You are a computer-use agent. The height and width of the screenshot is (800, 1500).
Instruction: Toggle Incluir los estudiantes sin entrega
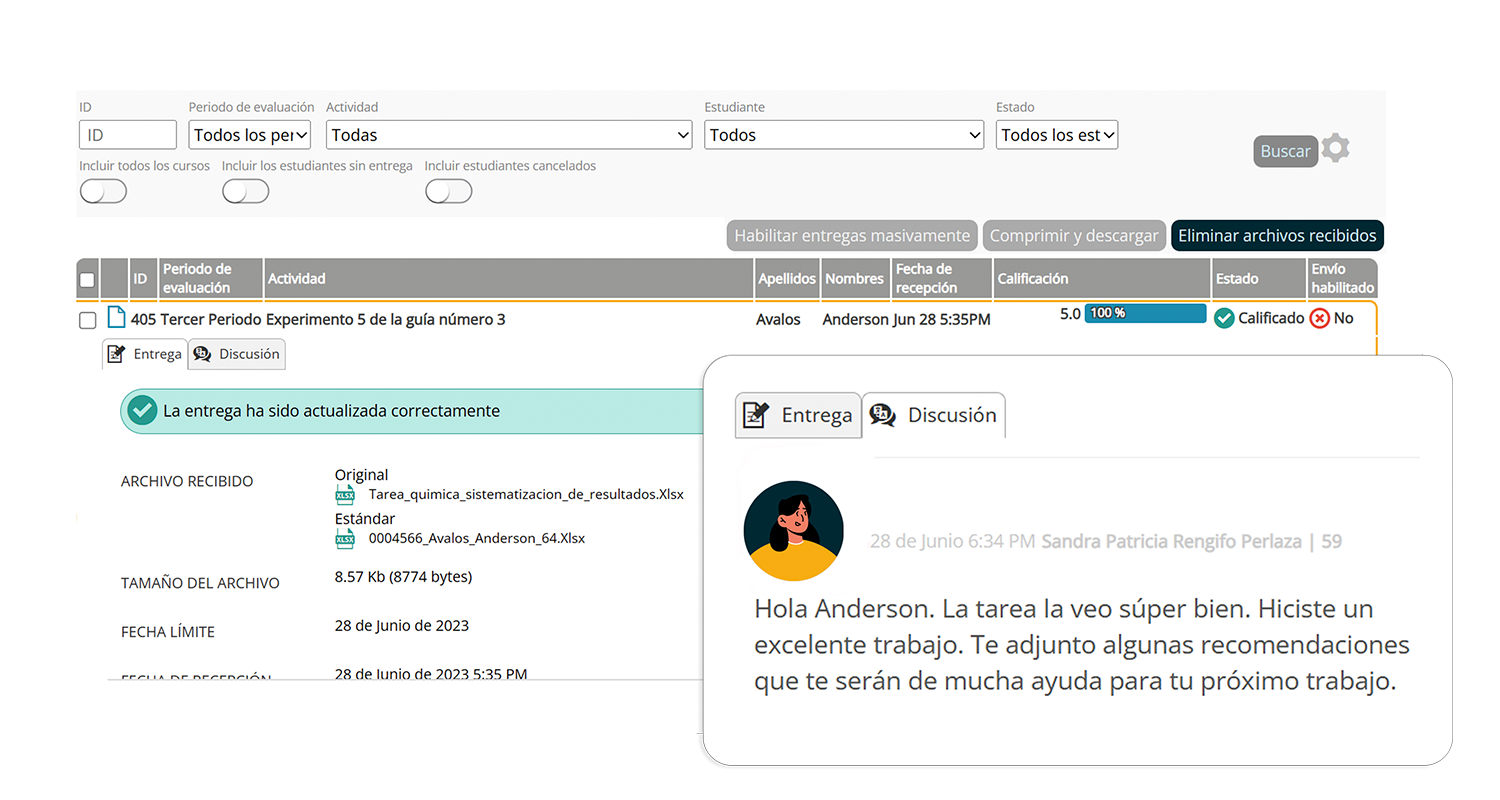coord(246,191)
